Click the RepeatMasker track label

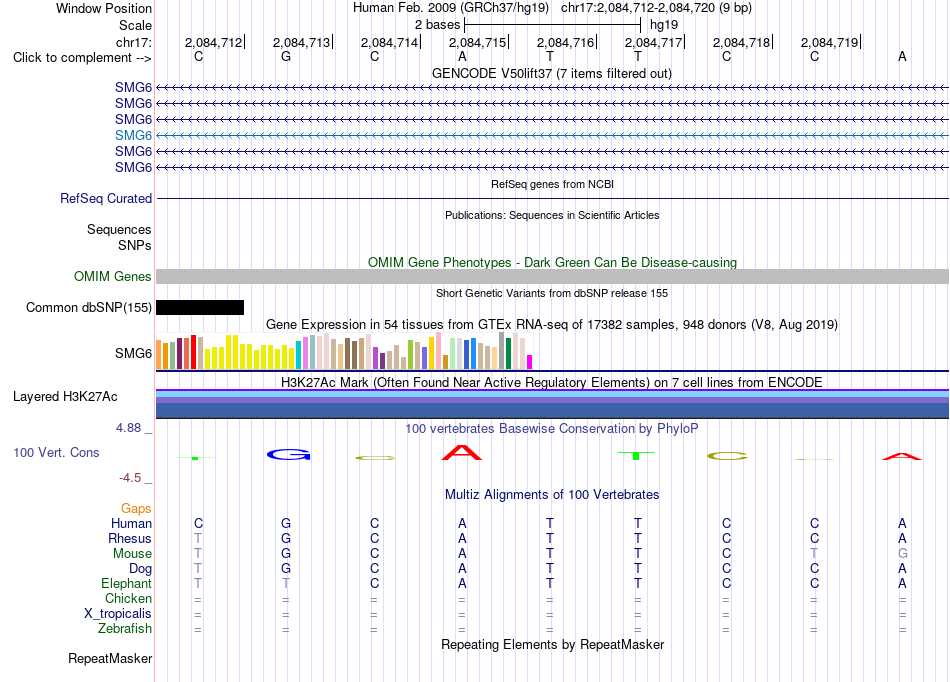[110, 658]
